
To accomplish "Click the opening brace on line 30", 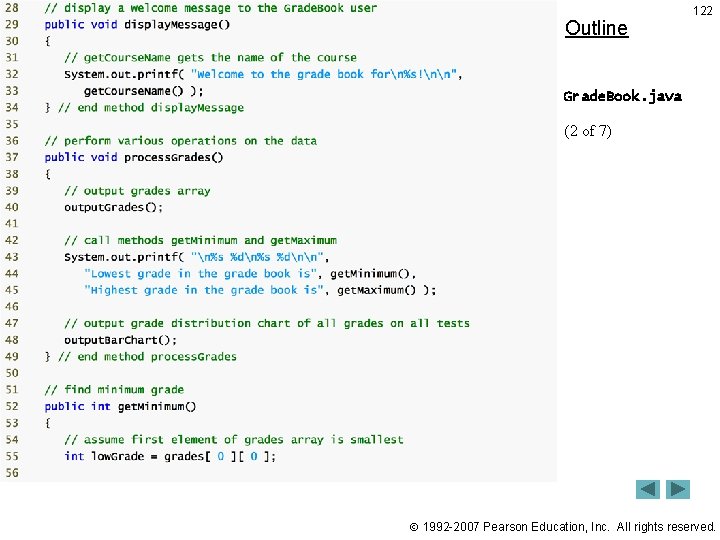I will 47,41.
